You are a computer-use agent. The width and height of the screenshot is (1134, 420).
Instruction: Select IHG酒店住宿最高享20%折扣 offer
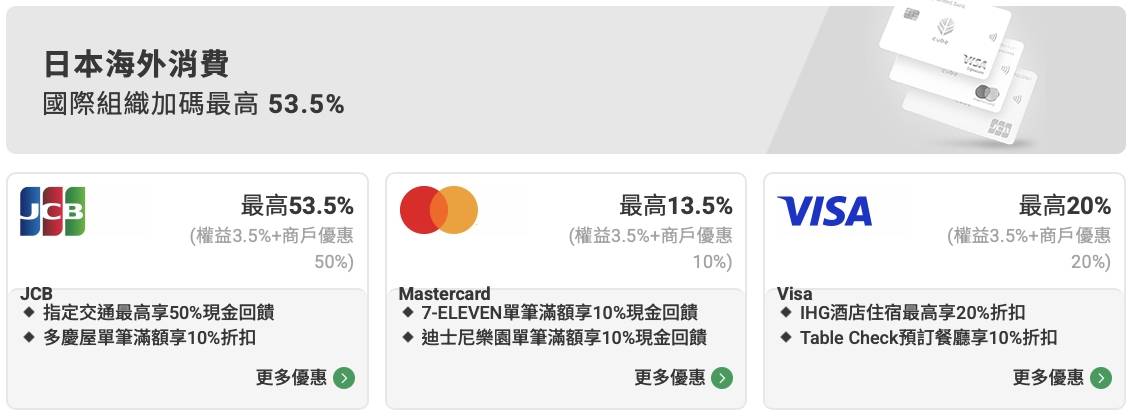pyautogui.click(x=912, y=313)
